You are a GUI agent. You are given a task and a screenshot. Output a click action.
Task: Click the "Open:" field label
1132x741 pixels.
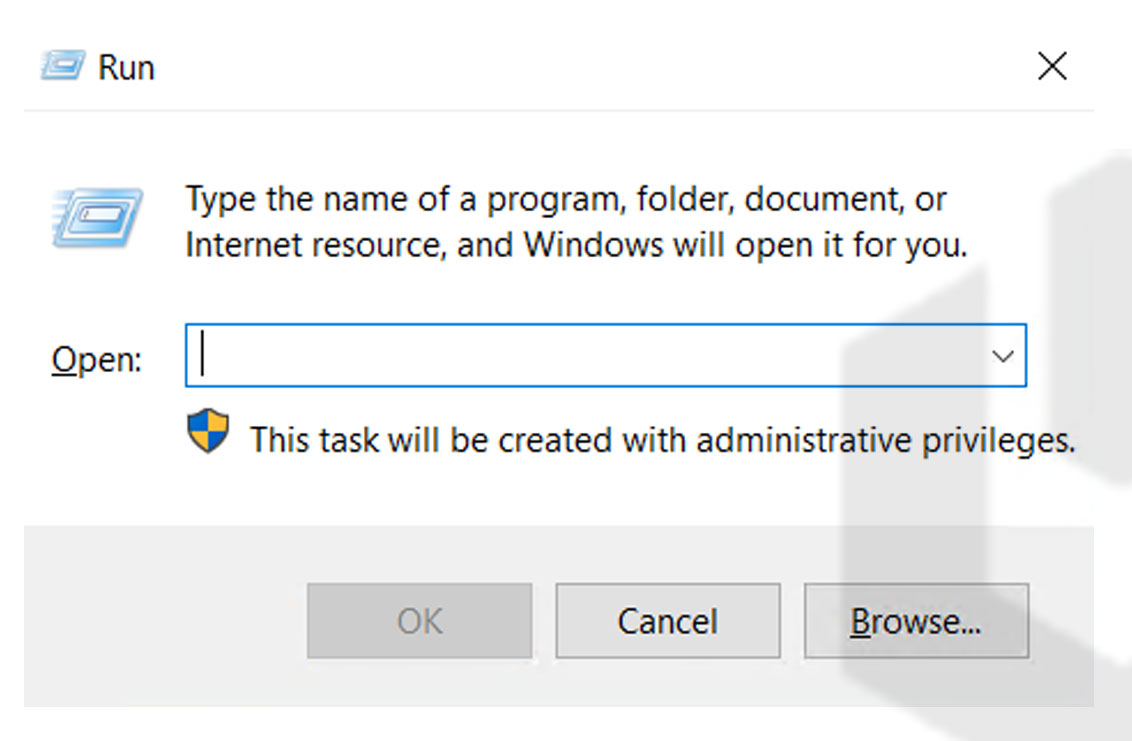click(x=96, y=359)
